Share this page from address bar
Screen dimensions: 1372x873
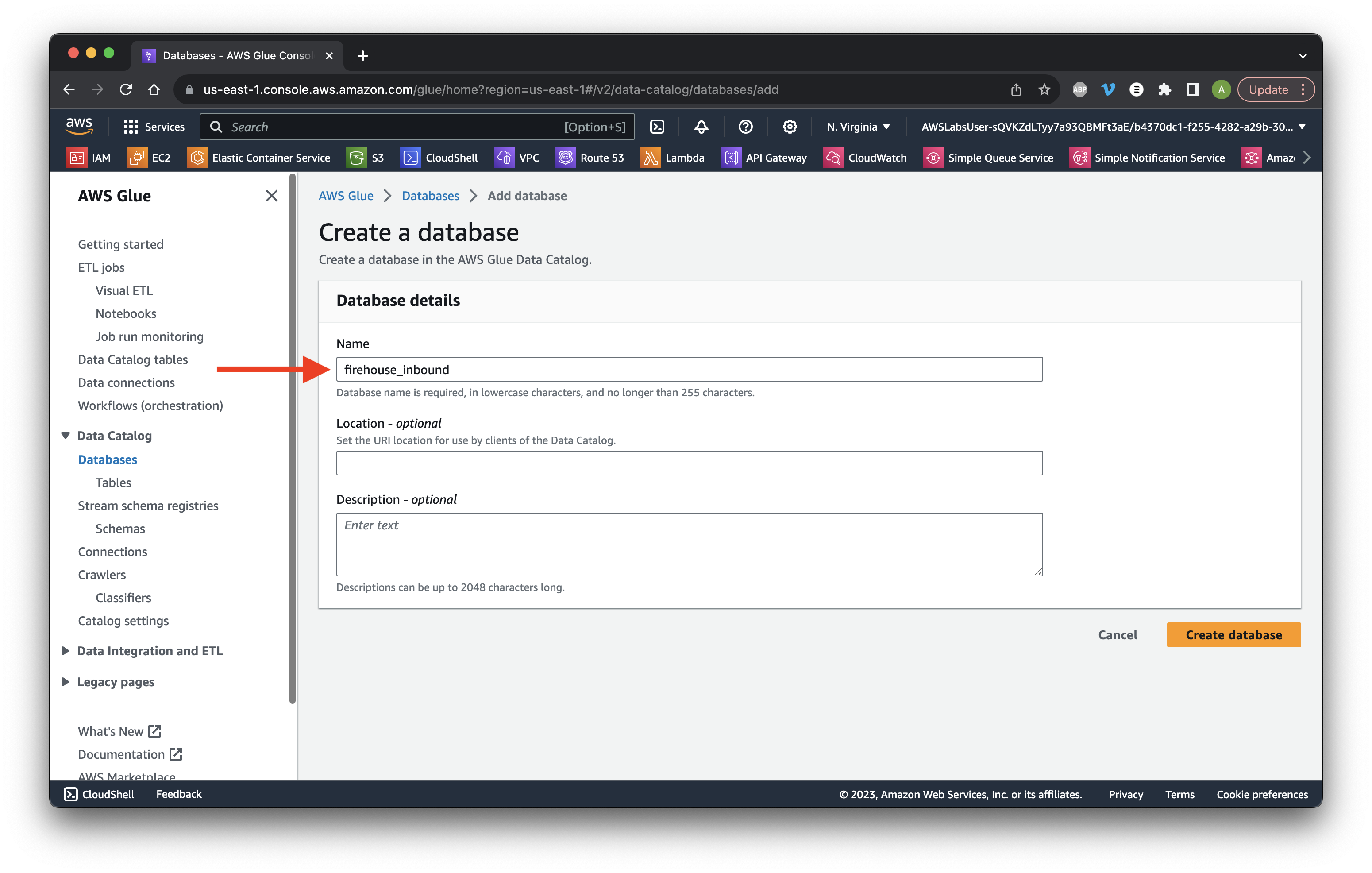click(1016, 89)
